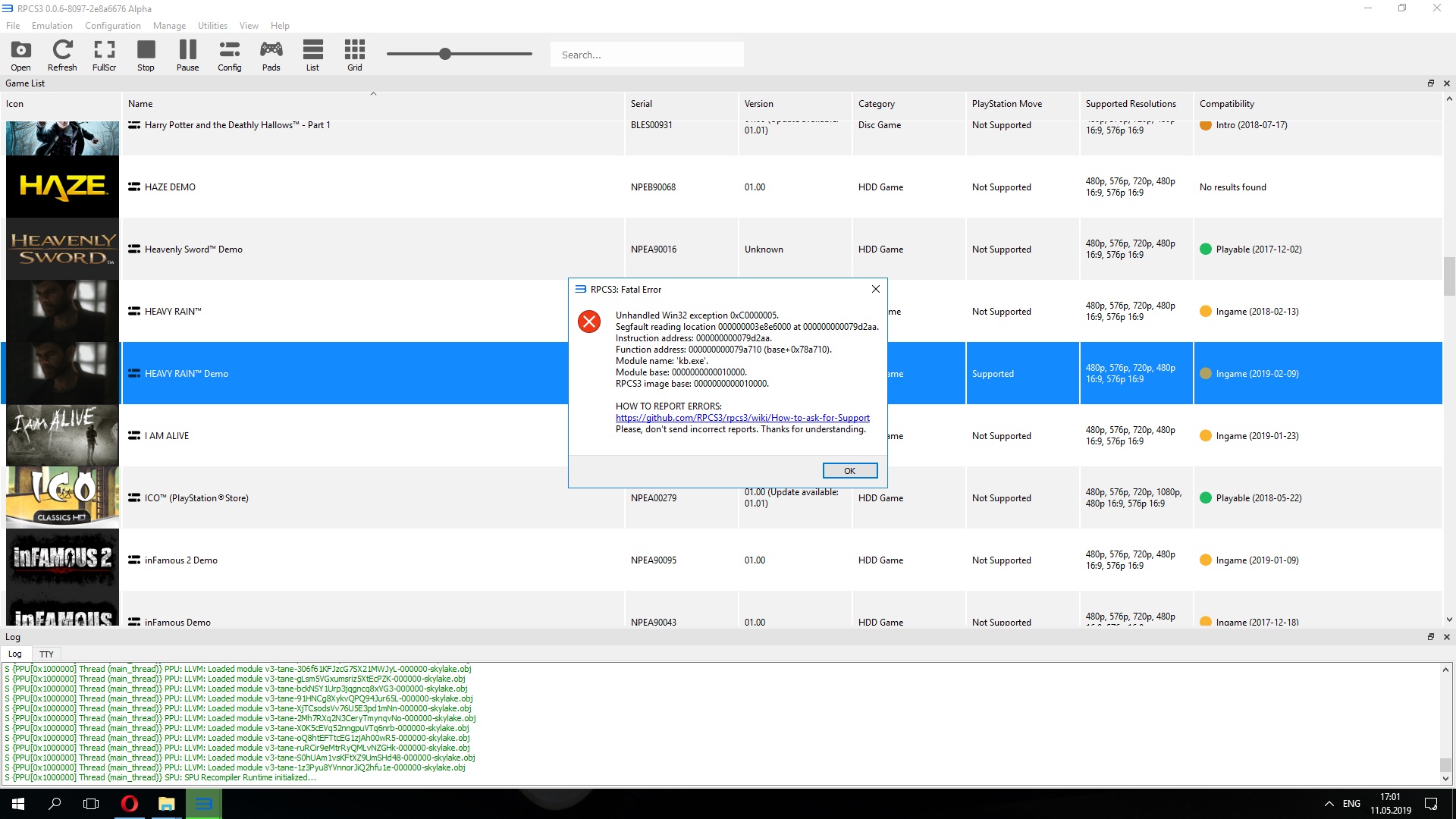Image resolution: width=1456 pixels, height=819 pixels.
Task: Open the How-to-ask-for-Support GitHub link
Action: (742, 418)
